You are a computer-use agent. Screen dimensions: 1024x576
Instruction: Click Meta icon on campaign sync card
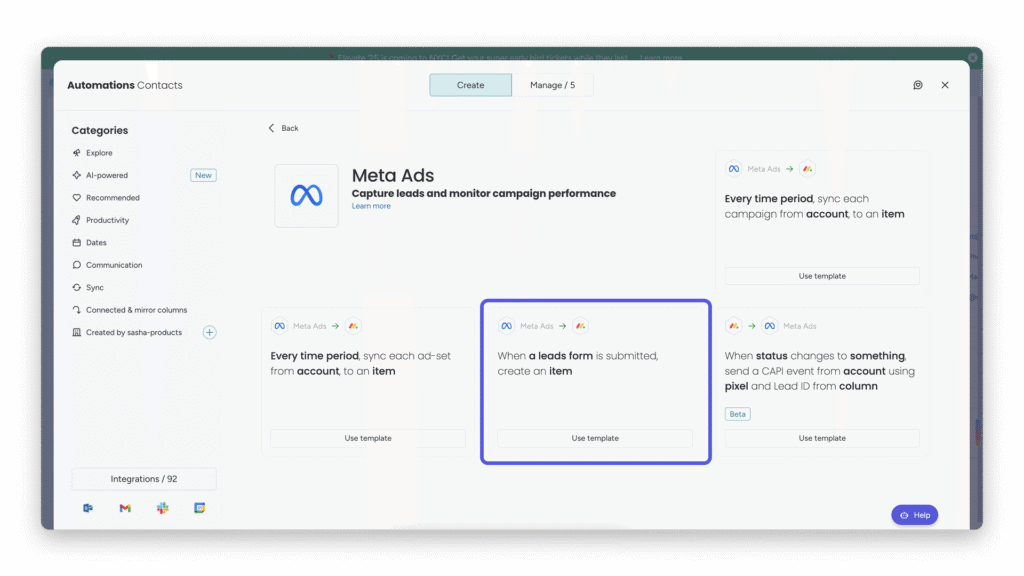(x=734, y=168)
